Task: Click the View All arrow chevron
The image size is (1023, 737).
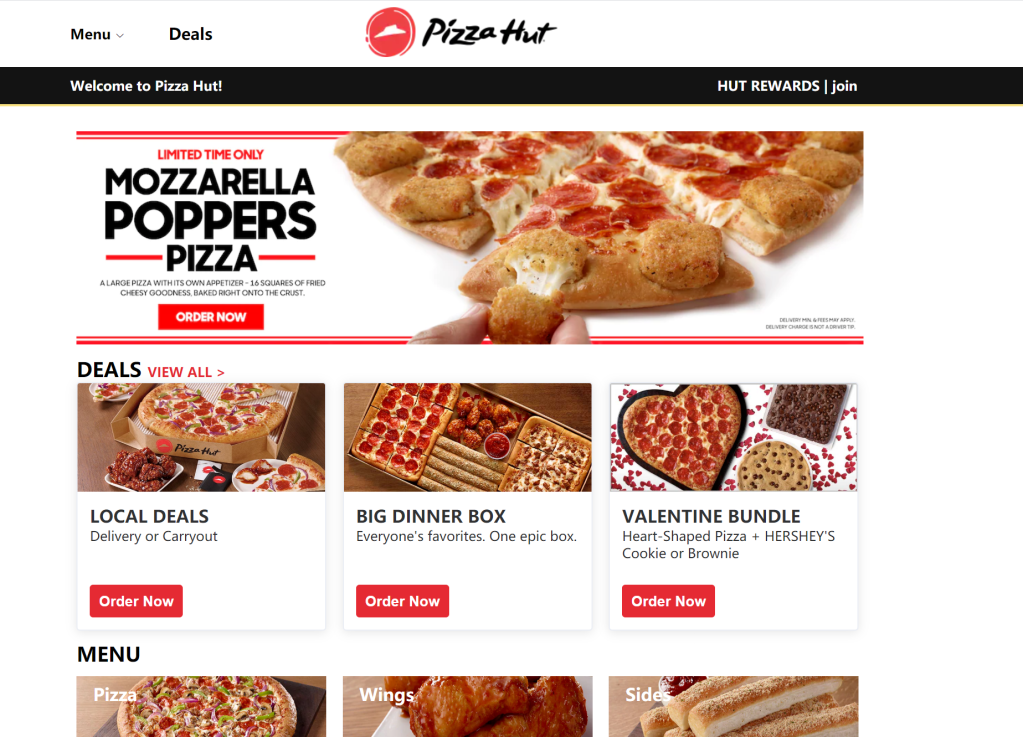Action: pyautogui.click(x=221, y=372)
